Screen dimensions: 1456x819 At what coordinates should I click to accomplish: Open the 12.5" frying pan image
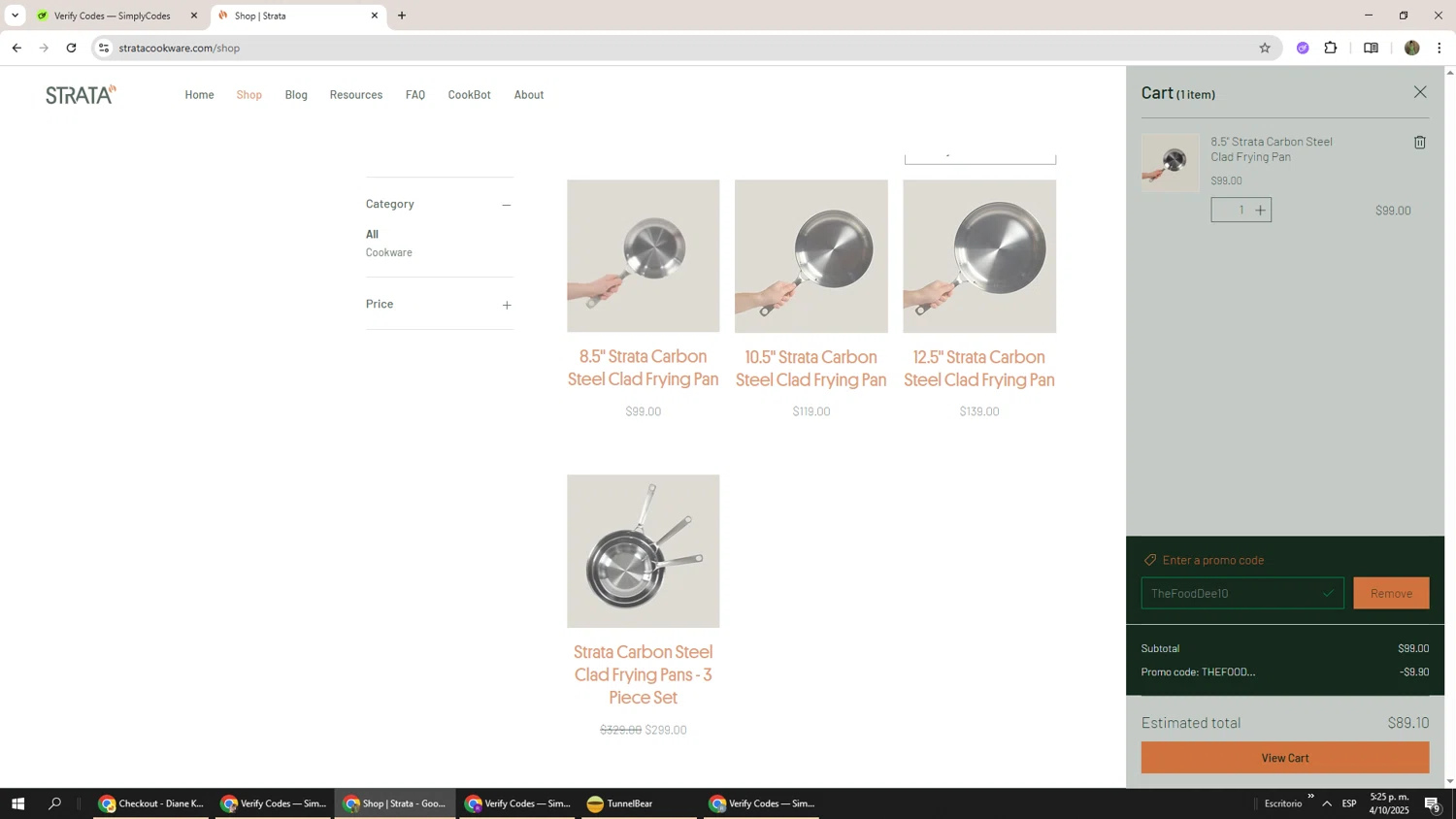(x=978, y=256)
